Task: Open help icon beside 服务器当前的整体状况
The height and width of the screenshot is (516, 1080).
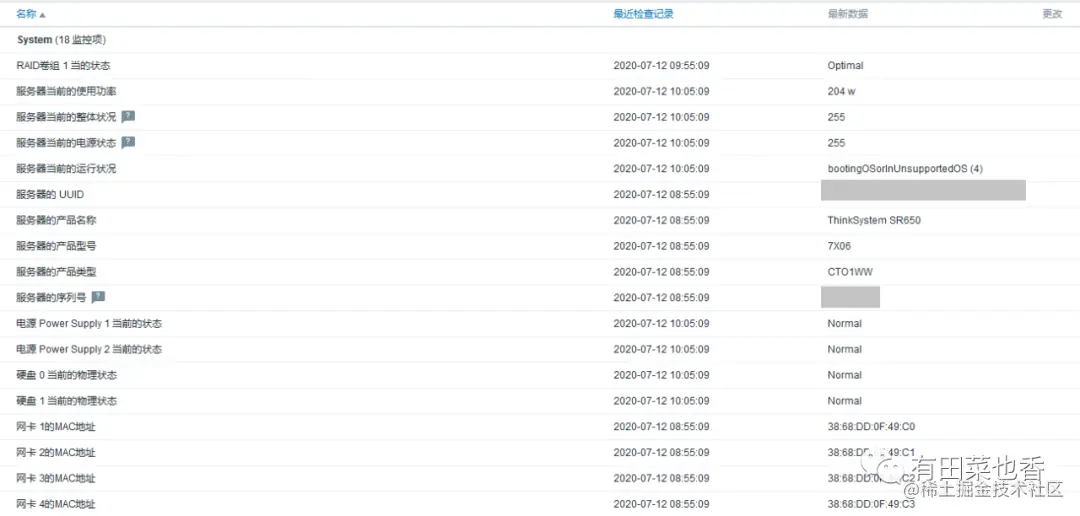Action: (128, 116)
